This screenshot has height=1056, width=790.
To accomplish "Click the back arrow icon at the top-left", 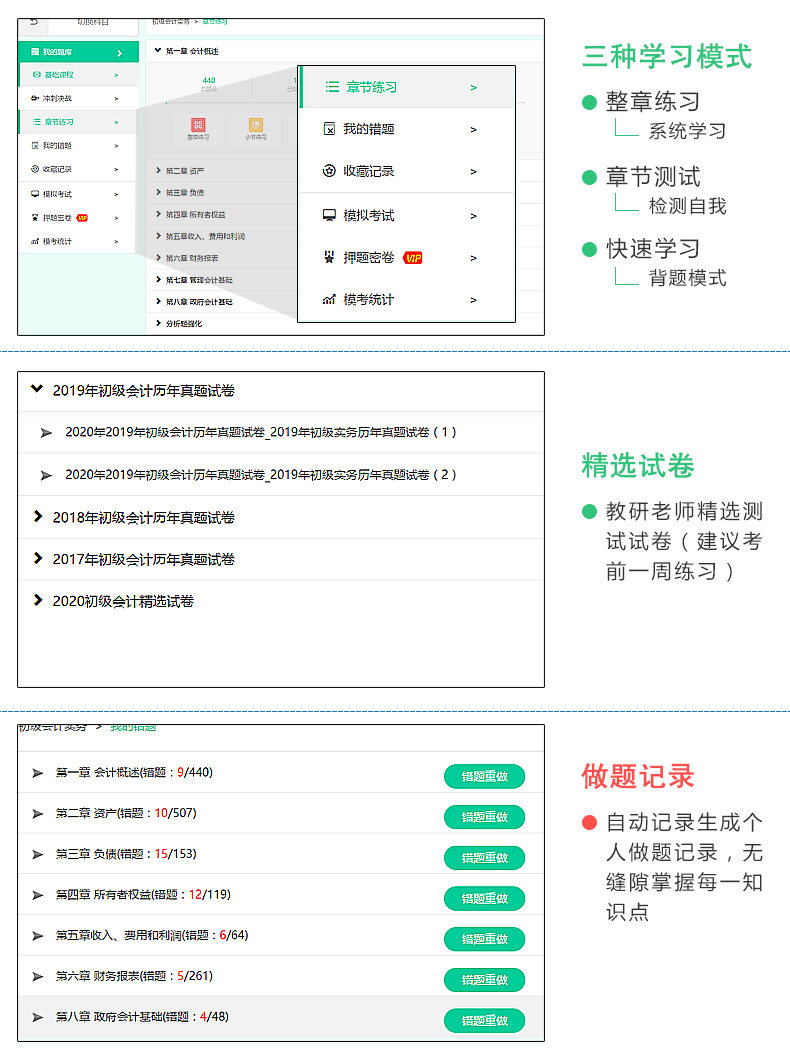I will [x=34, y=22].
